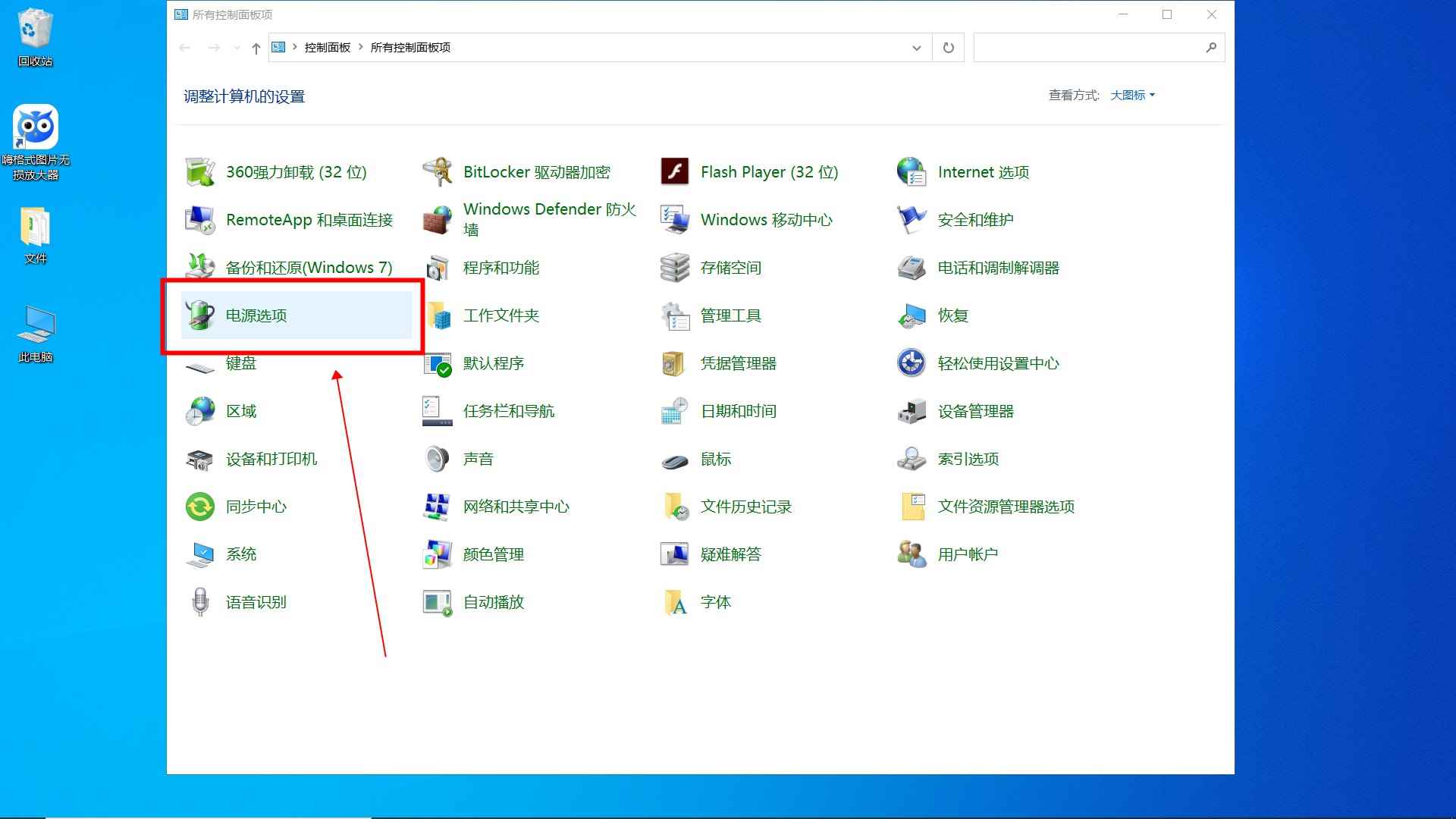Image resolution: width=1456 pixels, height=819 pixels.
Task: Select the 此电脑 desktop icon
Action: [36, 334]
